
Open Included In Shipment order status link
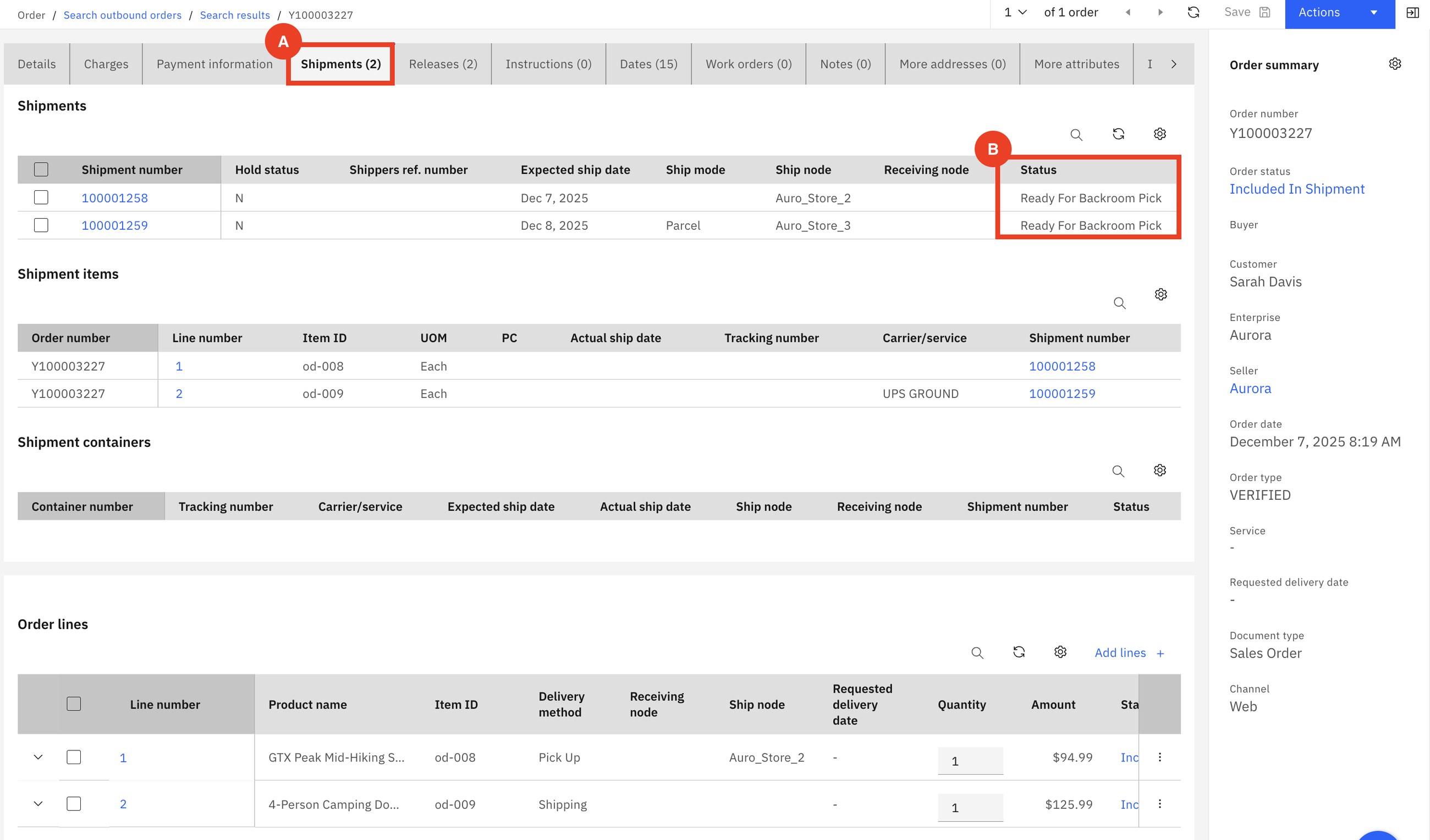click(x=1297, y=189)
